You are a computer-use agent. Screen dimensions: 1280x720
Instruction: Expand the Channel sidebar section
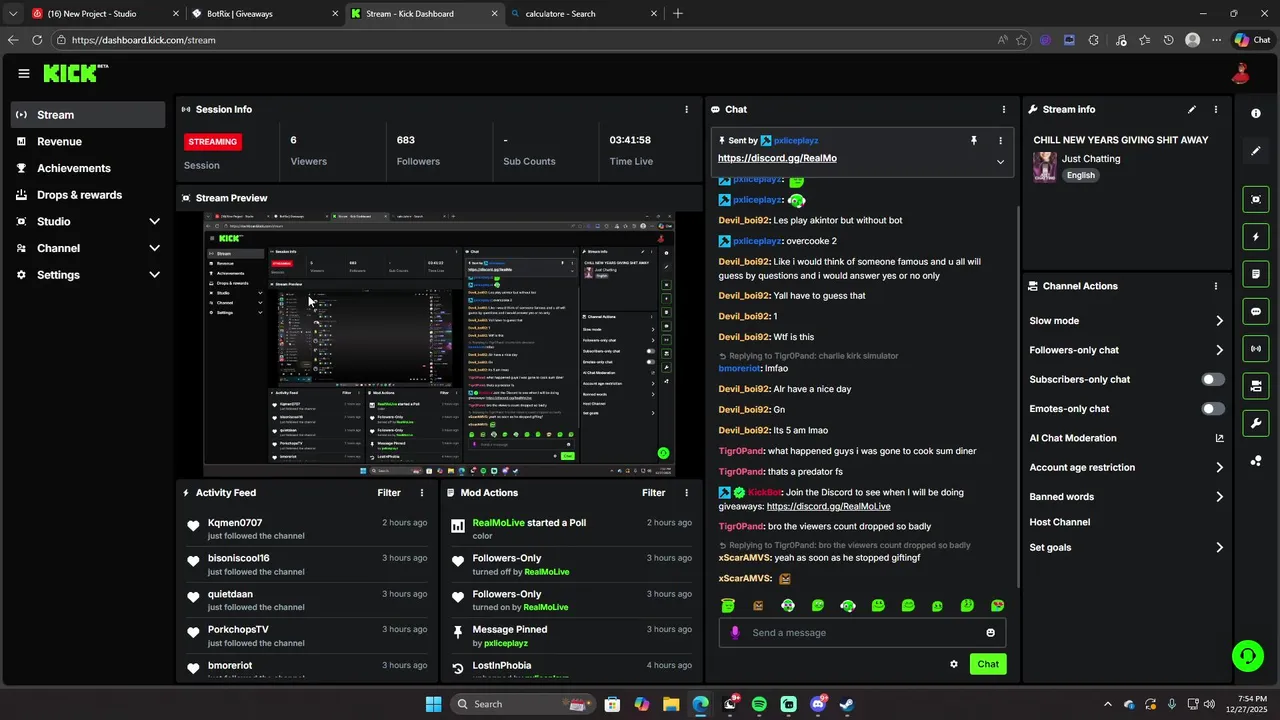coord(154,248)
